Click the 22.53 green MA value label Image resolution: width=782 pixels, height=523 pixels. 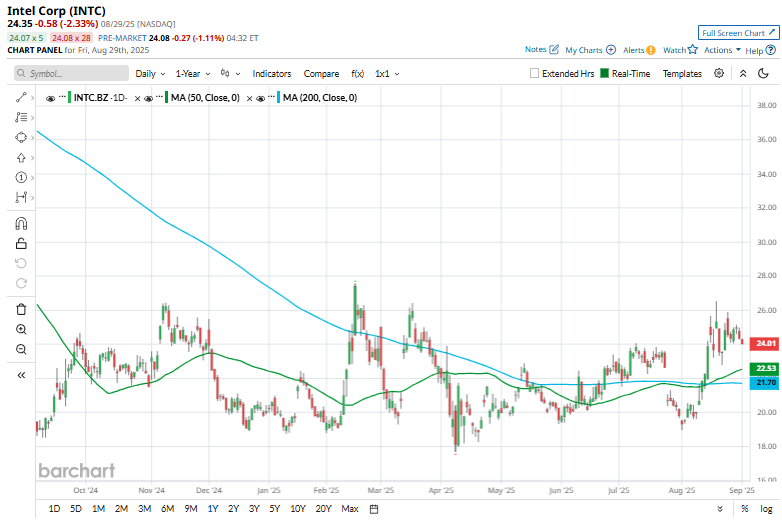pyautogui.click(x=765, y=368)
